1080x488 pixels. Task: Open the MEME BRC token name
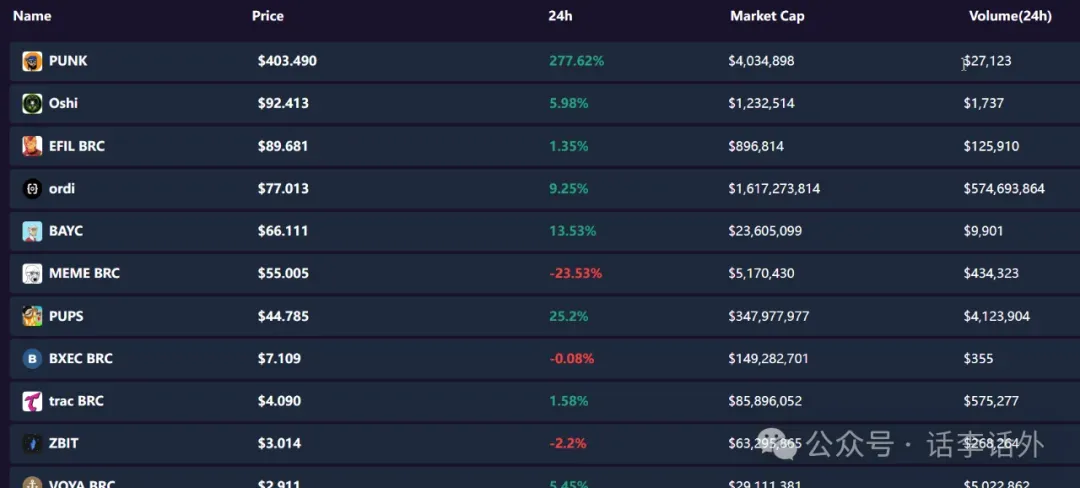pos(84,273)
